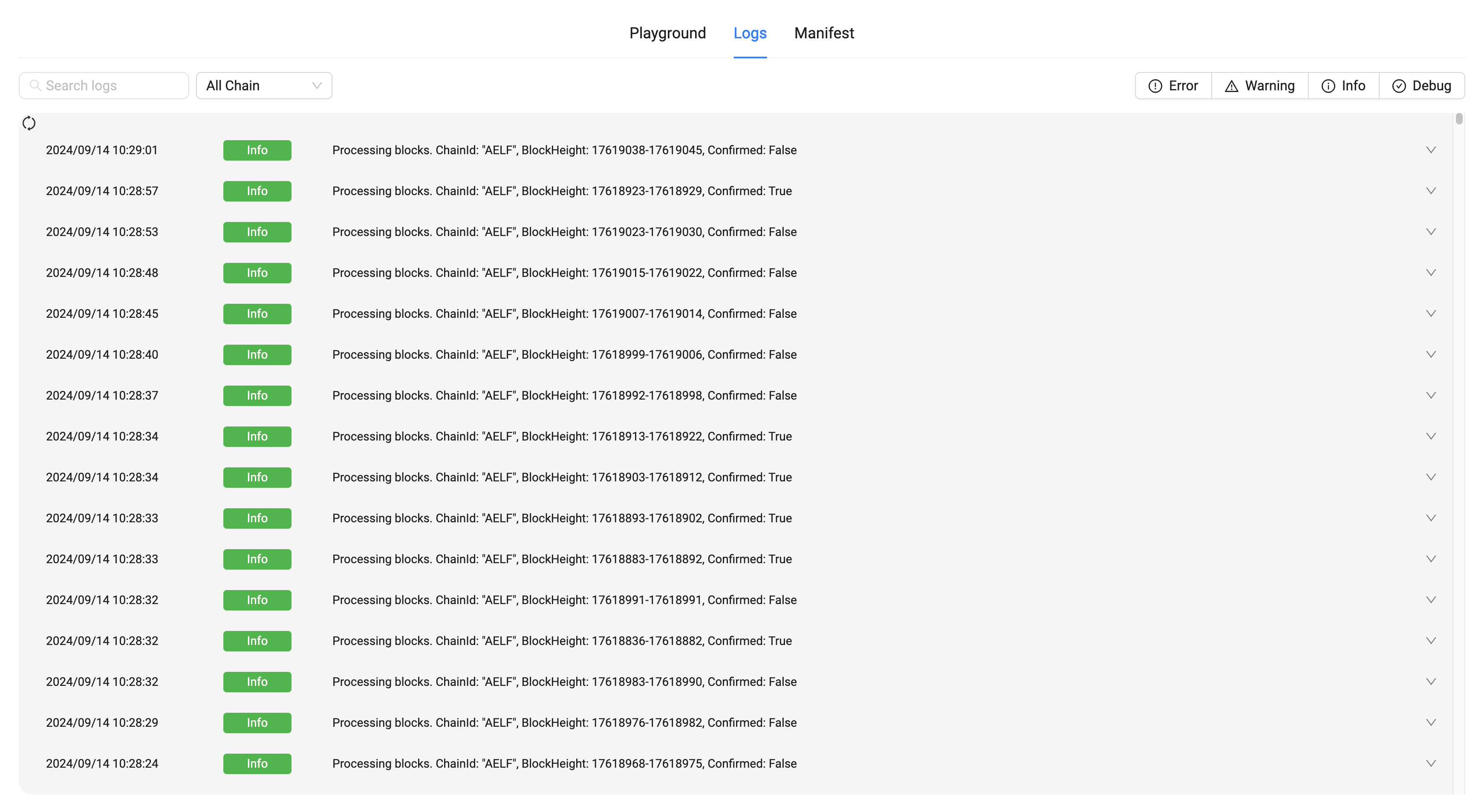Select the Logs tab
The width and height of the screenshot is (1484, 812).
(x=750, y=33)
